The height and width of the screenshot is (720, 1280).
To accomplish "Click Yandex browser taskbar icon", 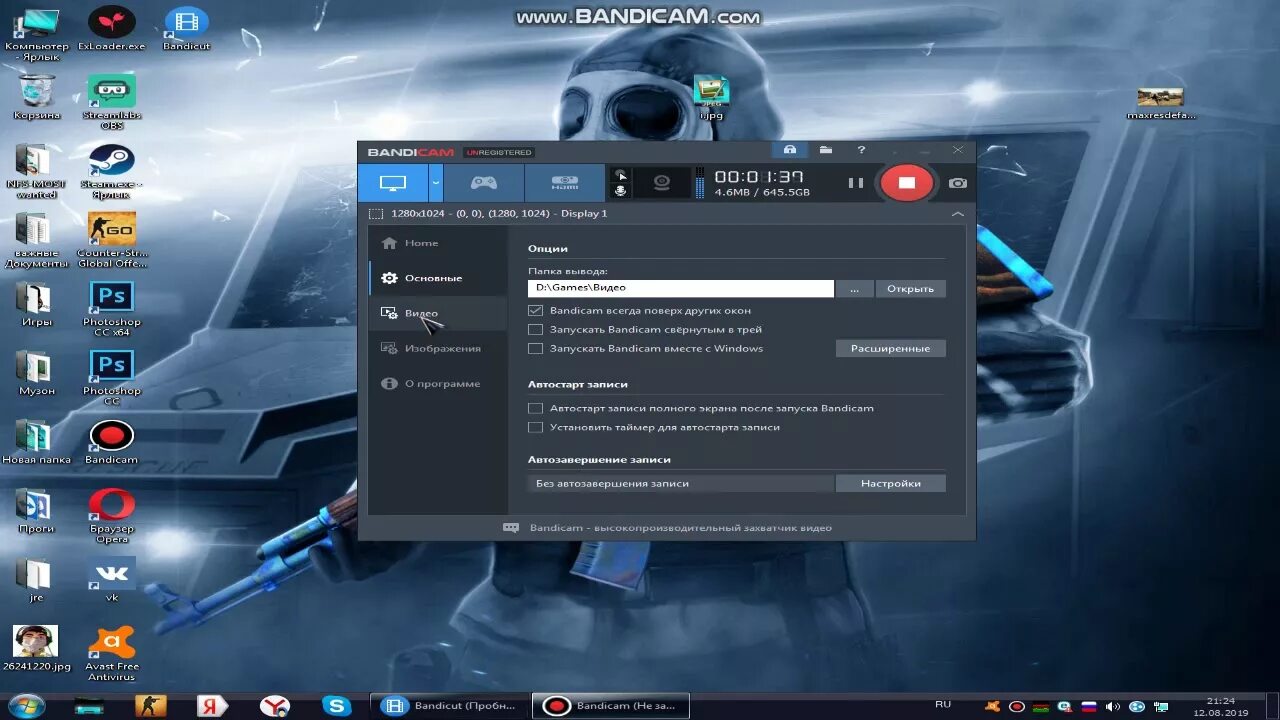I will pyautogui.click(x=274, y=706).
